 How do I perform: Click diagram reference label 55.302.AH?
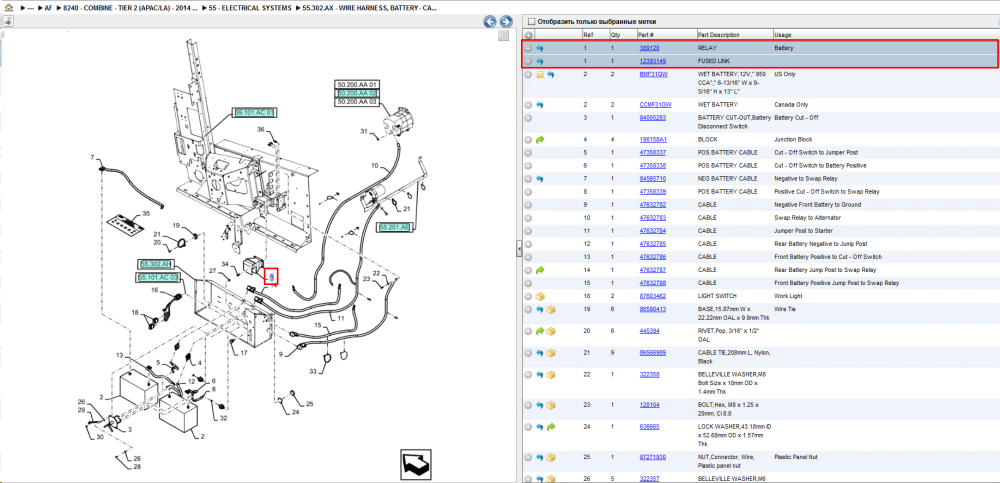click(x=156, y=264)
